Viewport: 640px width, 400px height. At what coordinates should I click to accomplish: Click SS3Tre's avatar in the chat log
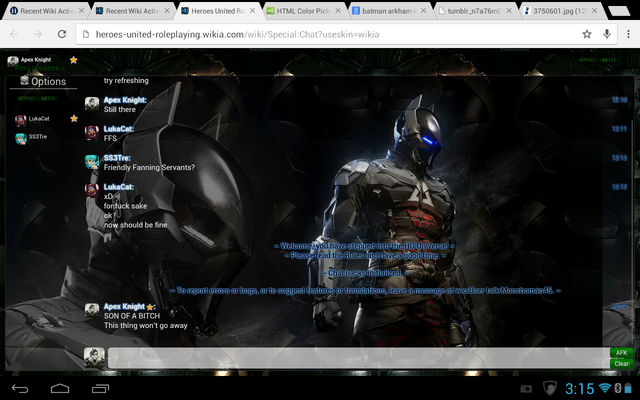point(92,162)
